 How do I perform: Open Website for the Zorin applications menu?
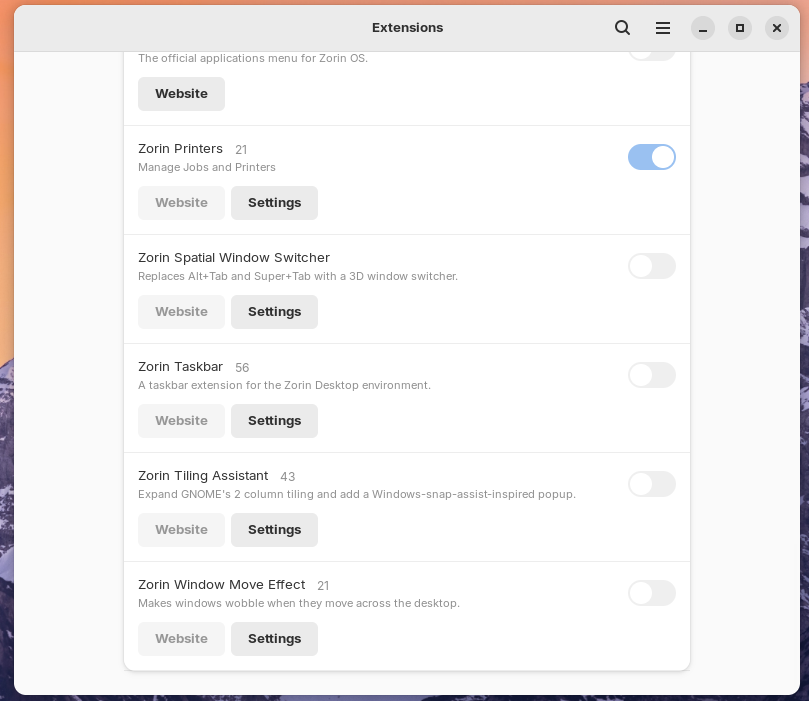tap(181, 94)
